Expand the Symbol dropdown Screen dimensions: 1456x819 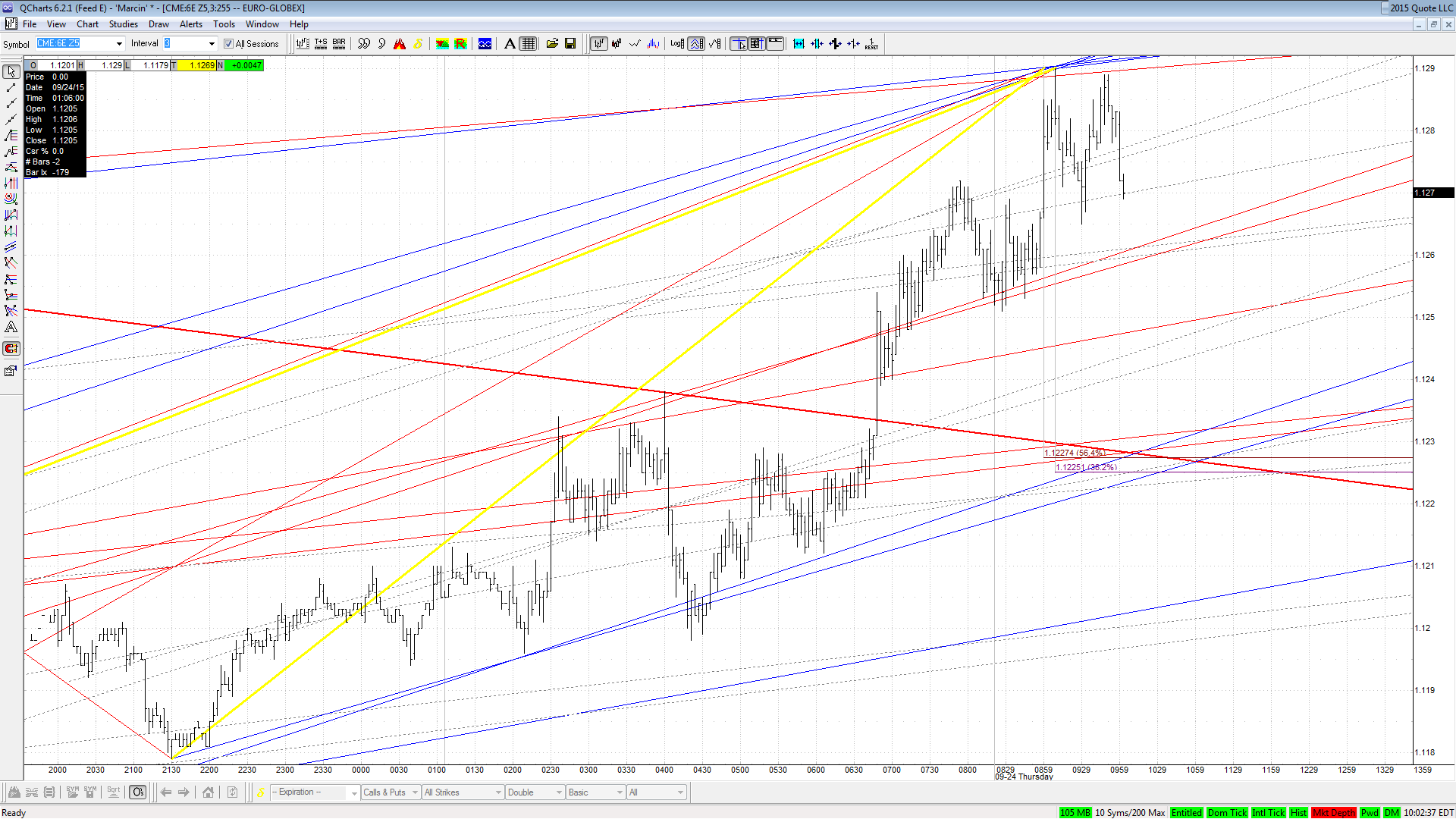[119, 44]
